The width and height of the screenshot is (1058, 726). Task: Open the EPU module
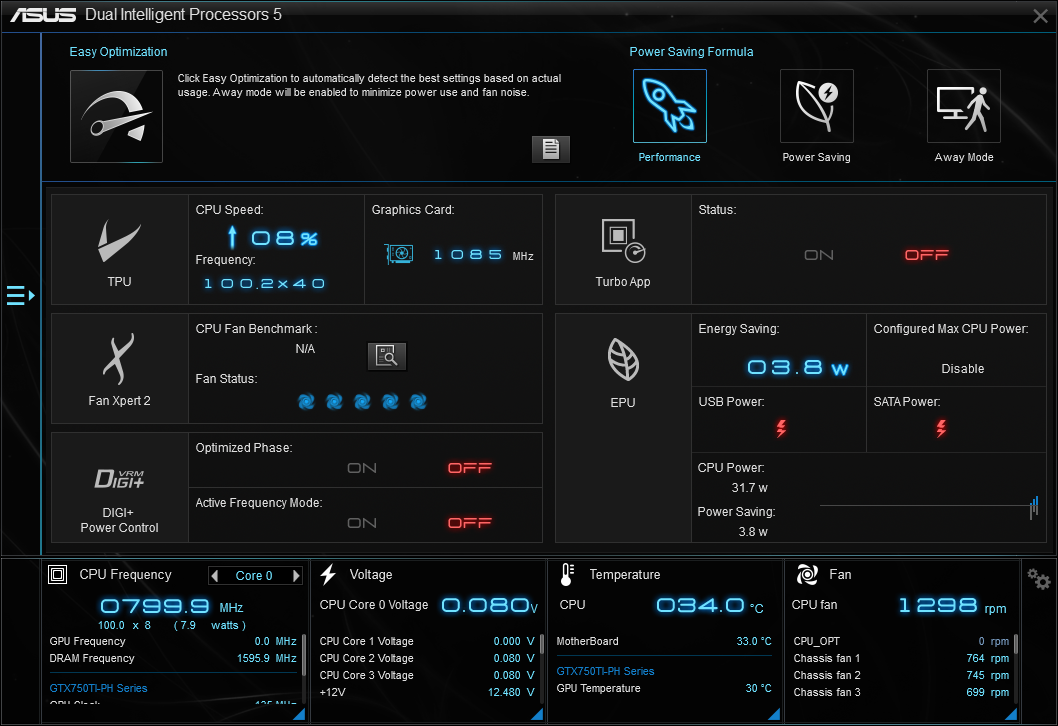(623, 428)
